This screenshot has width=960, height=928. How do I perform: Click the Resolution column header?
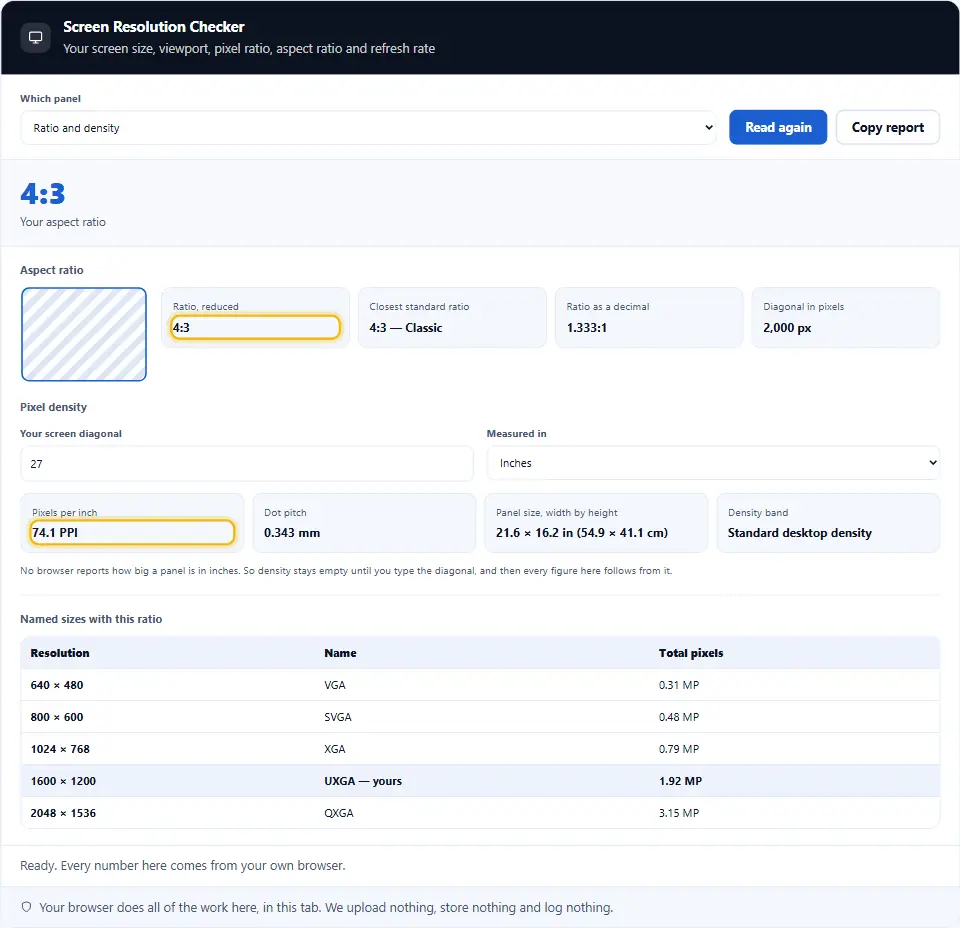click(60, 653)
